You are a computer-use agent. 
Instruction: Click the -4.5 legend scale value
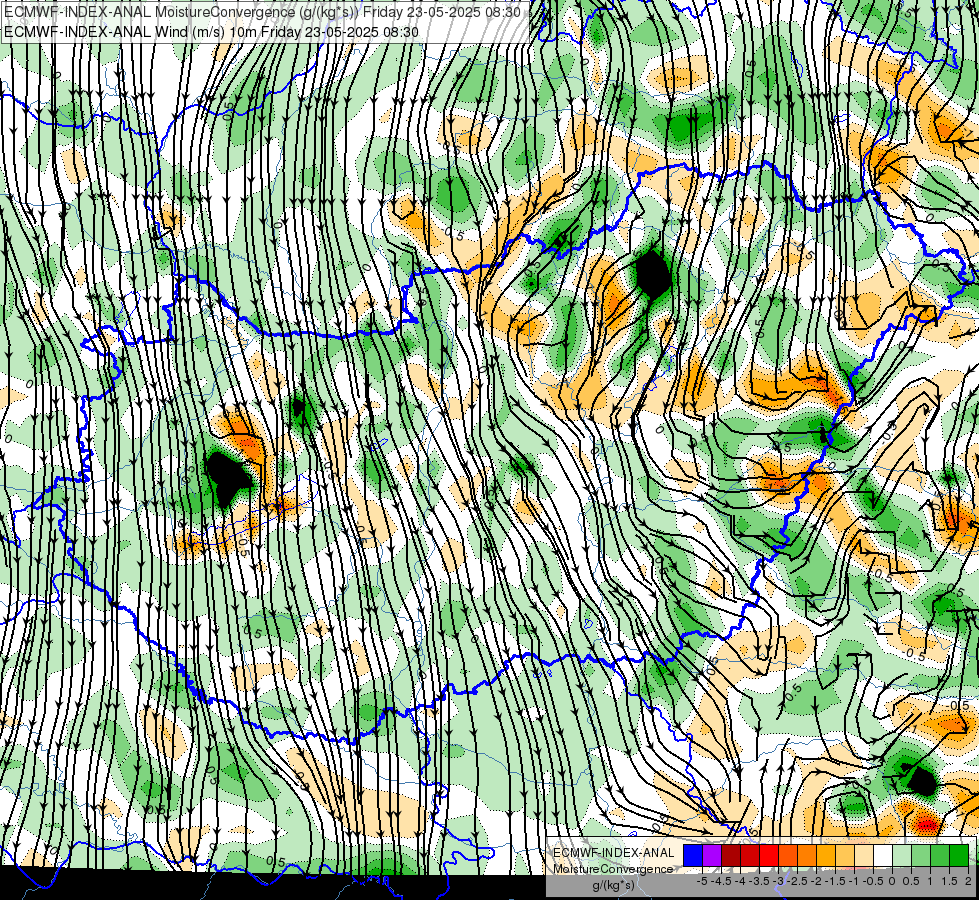click(722, 881)
